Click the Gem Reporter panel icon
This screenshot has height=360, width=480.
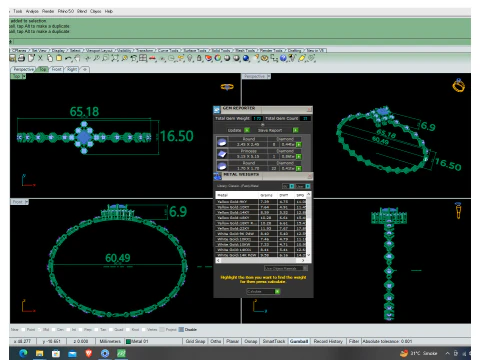point(217,110)
